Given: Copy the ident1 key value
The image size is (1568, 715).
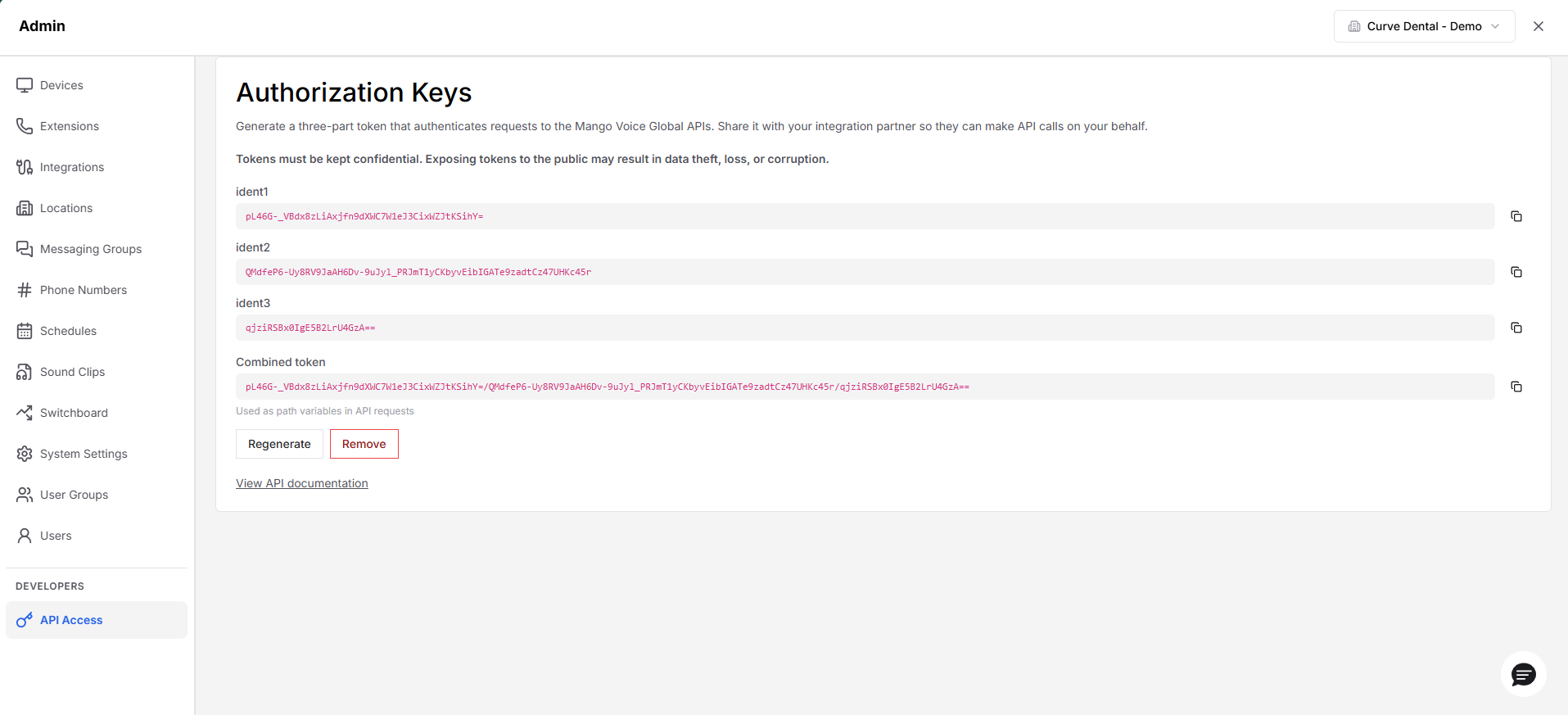Looking at the screenshot, I should coord(1516,216).
